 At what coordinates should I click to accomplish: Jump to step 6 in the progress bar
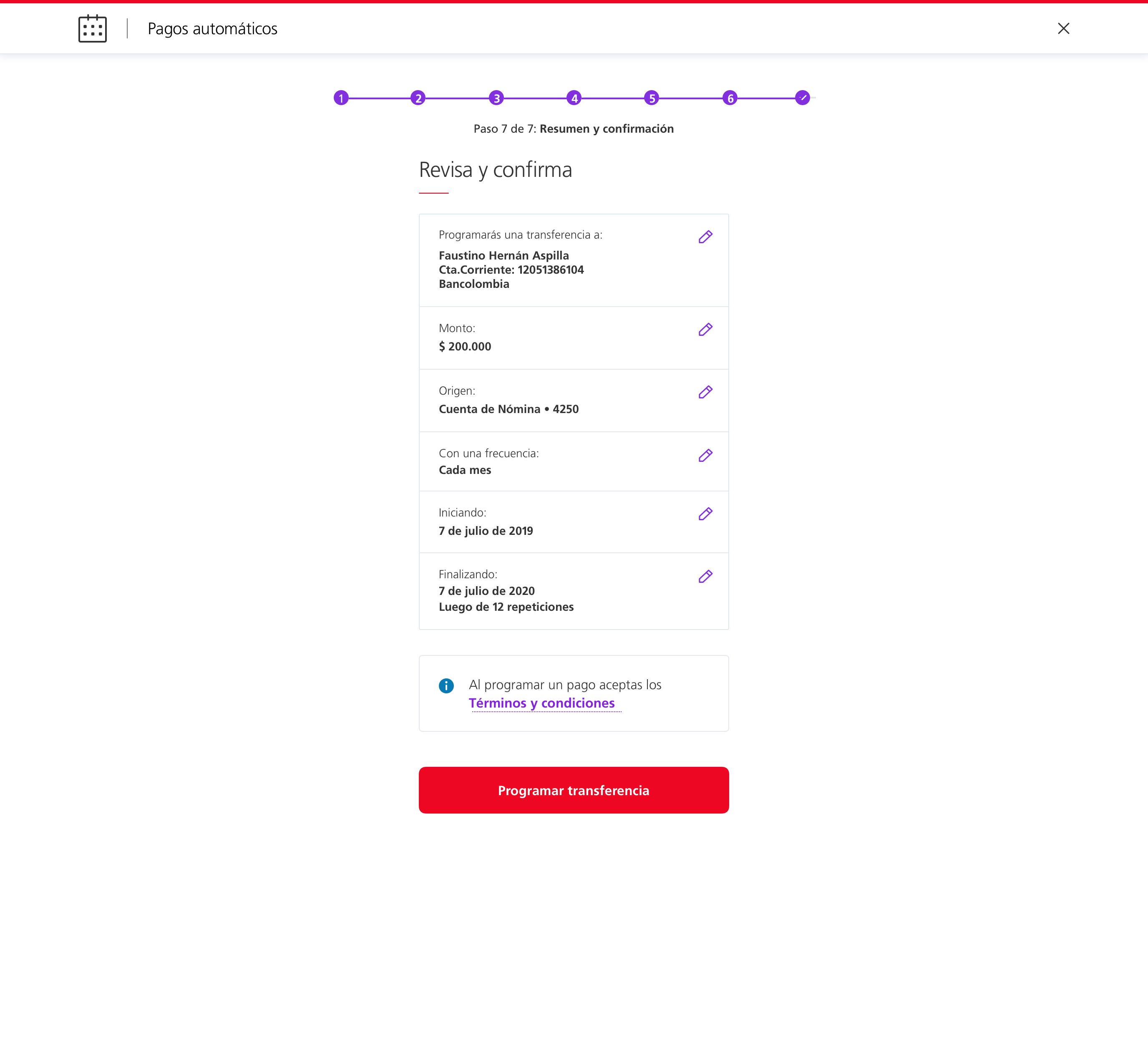coord(730,98)
